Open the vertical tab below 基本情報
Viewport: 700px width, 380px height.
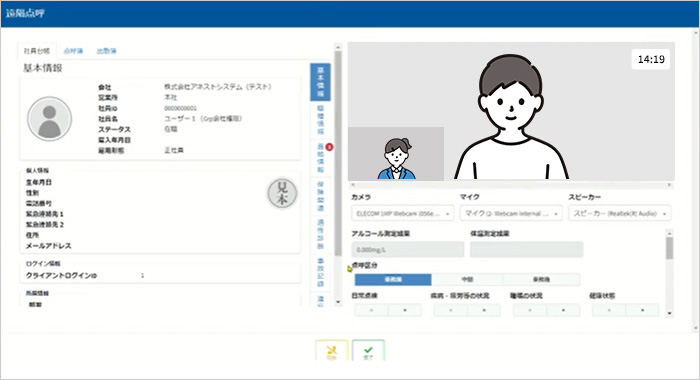(x=321, y=120)
